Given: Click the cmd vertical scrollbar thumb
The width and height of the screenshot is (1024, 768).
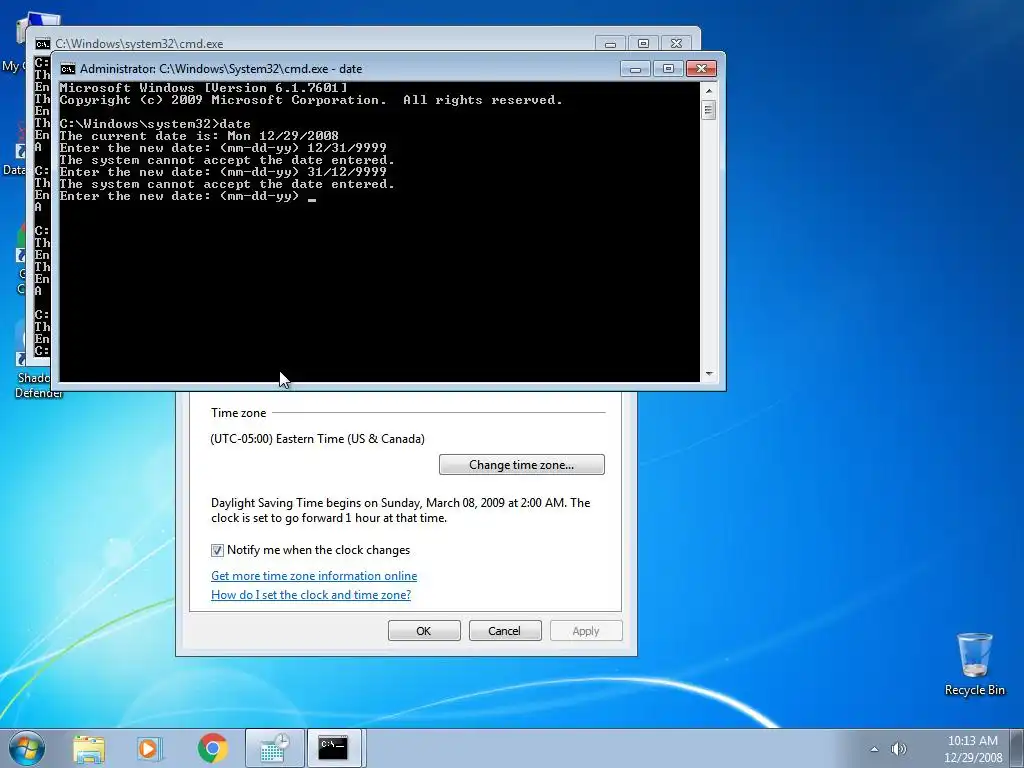Looking at the screenshot, I should (709, 110).
